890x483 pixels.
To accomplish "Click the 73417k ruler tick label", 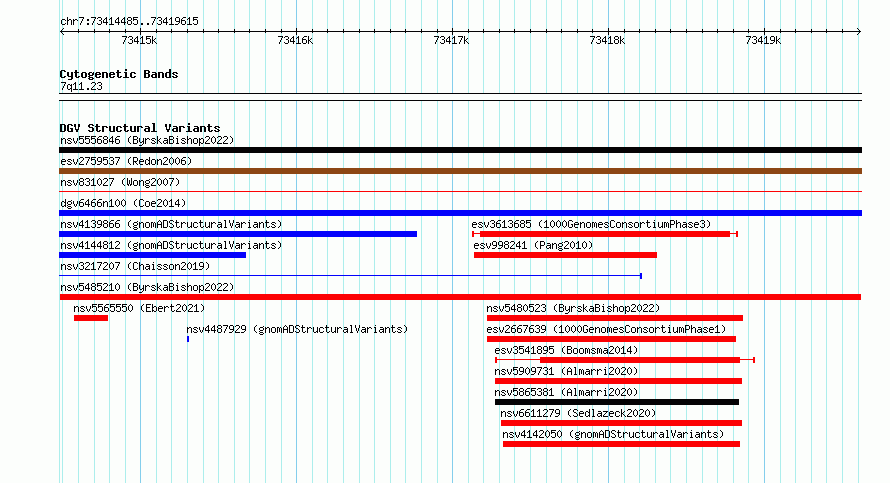I will [x=451, y=40].
